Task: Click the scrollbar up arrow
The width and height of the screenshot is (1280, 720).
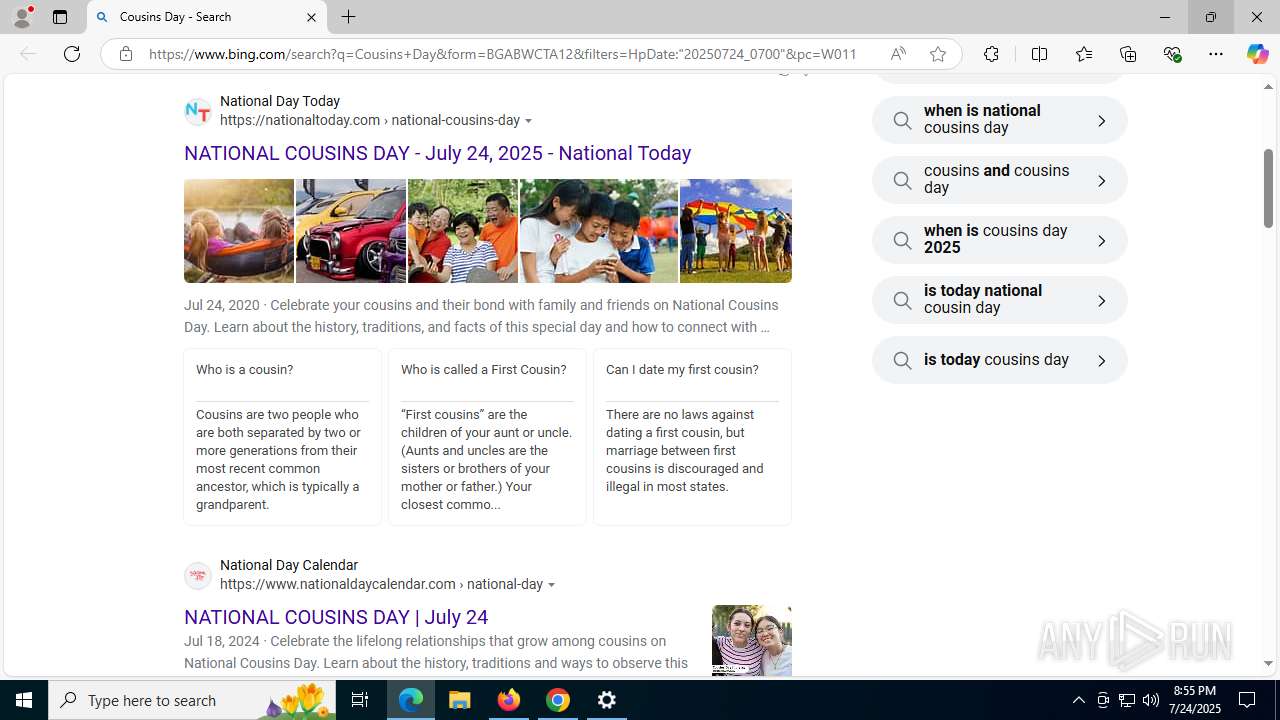Action: [1268, 87]
